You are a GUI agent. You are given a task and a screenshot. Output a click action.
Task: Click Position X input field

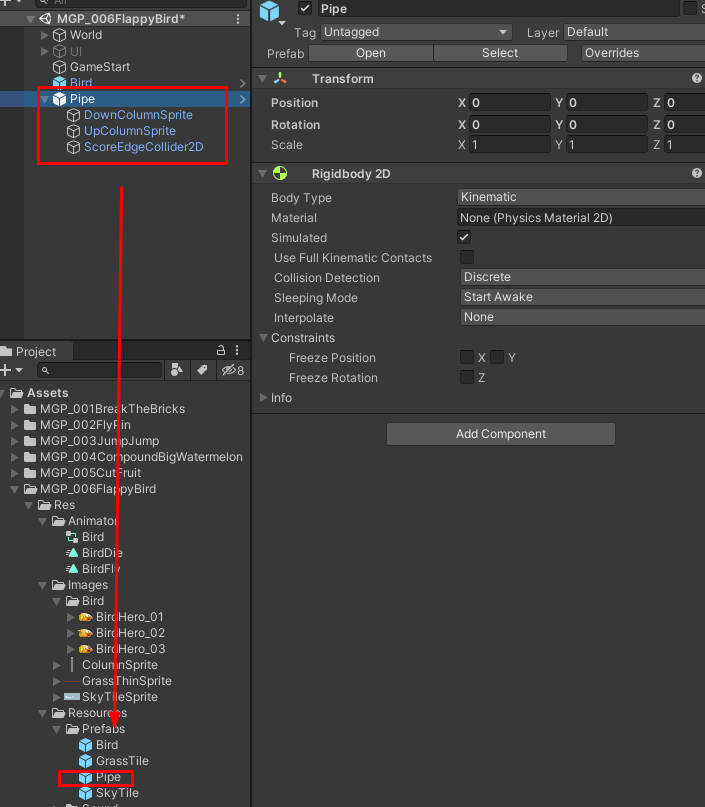[x=509, y=102]
